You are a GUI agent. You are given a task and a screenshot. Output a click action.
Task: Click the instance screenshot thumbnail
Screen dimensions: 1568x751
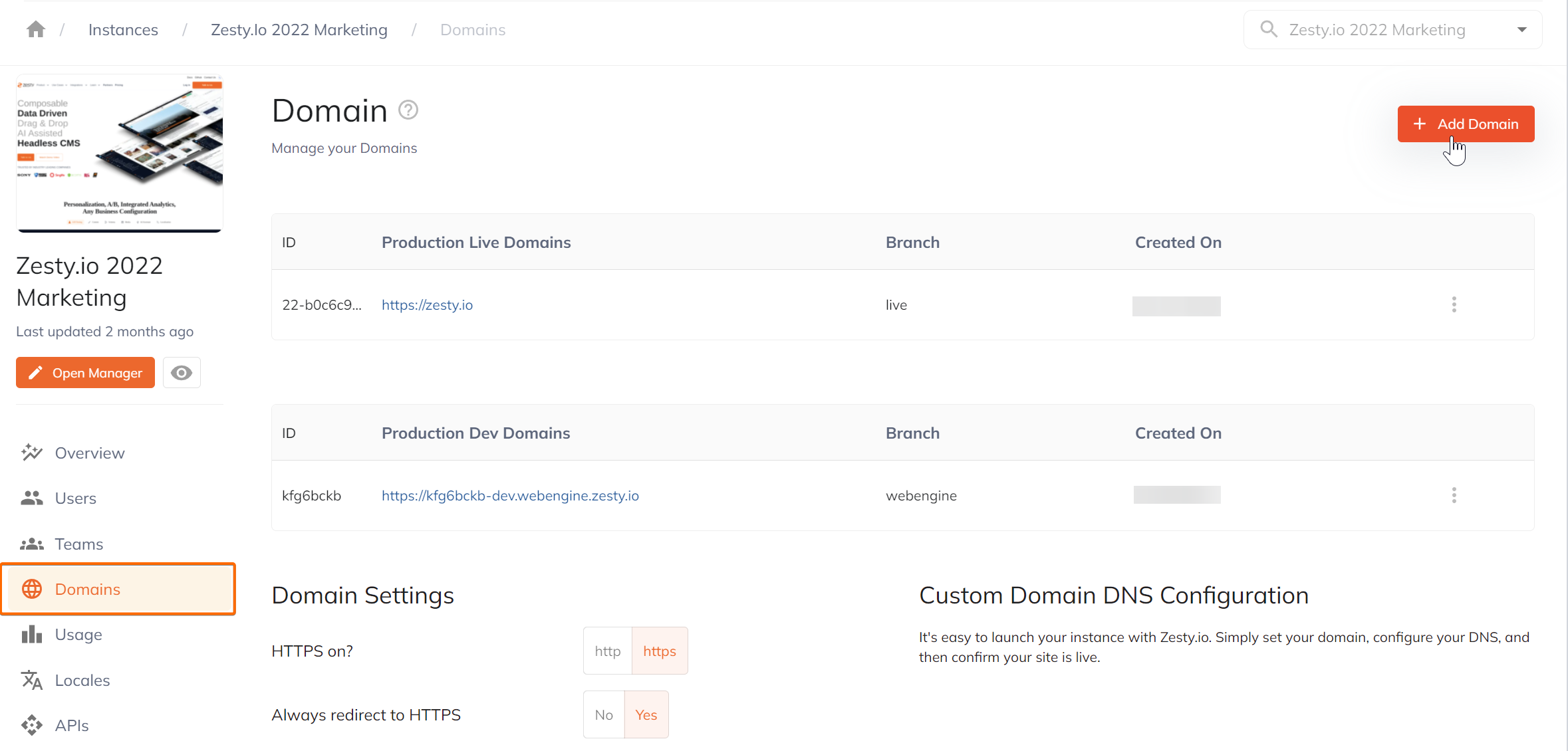click(x=120, y=153)
